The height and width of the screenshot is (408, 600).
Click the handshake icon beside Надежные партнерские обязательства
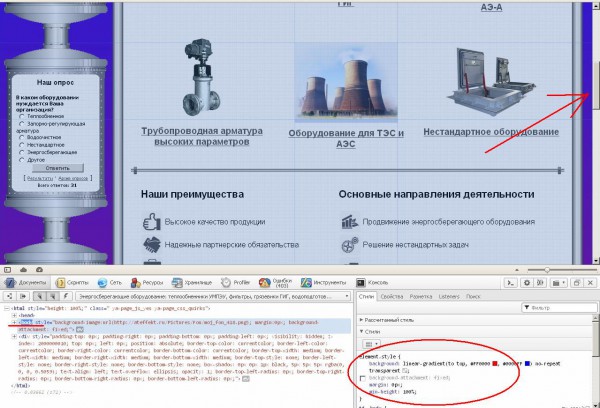point(152,245)
